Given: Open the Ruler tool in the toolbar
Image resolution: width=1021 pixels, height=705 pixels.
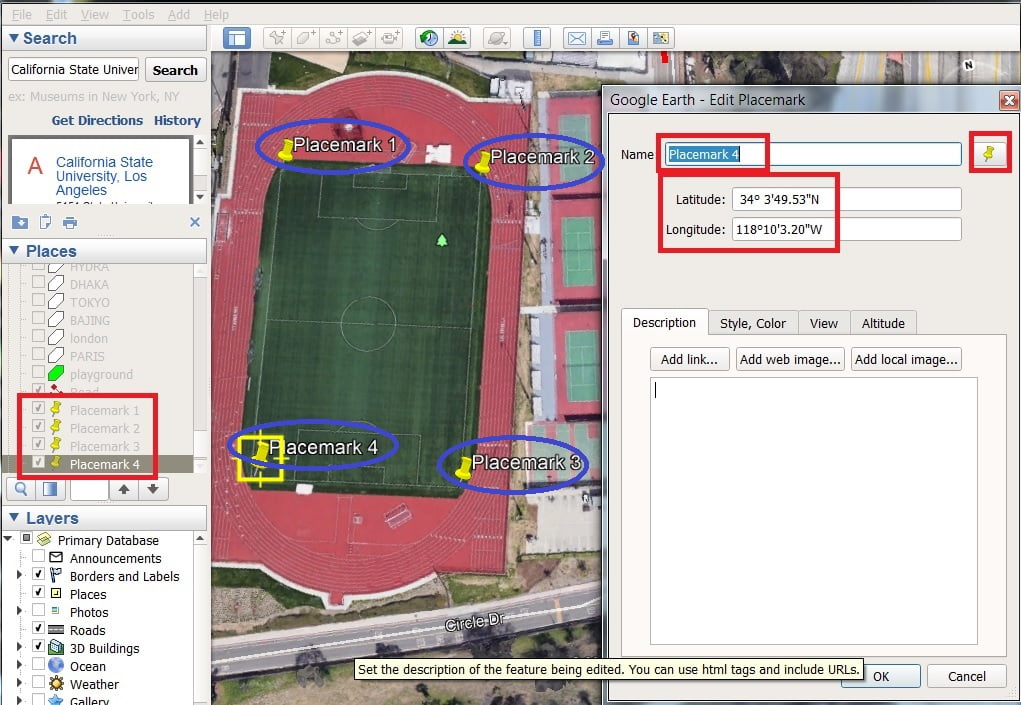Looking at the screenshot, I should coord(537,38).
